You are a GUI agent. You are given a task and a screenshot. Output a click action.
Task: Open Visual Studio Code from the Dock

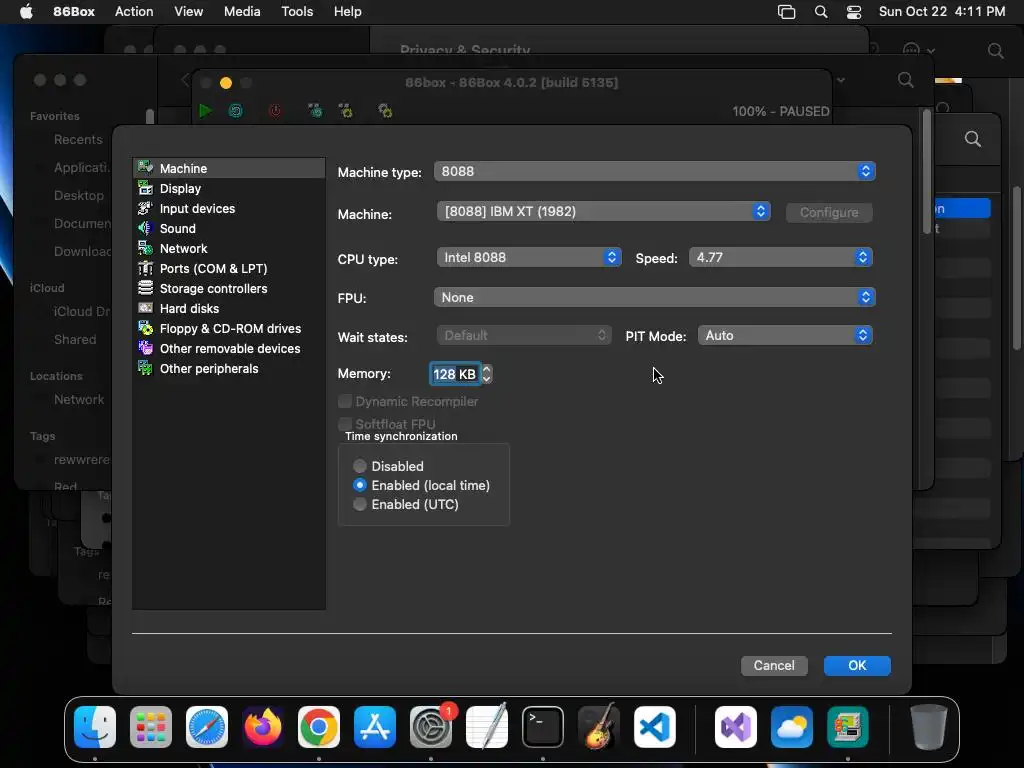tap(654, 727)
